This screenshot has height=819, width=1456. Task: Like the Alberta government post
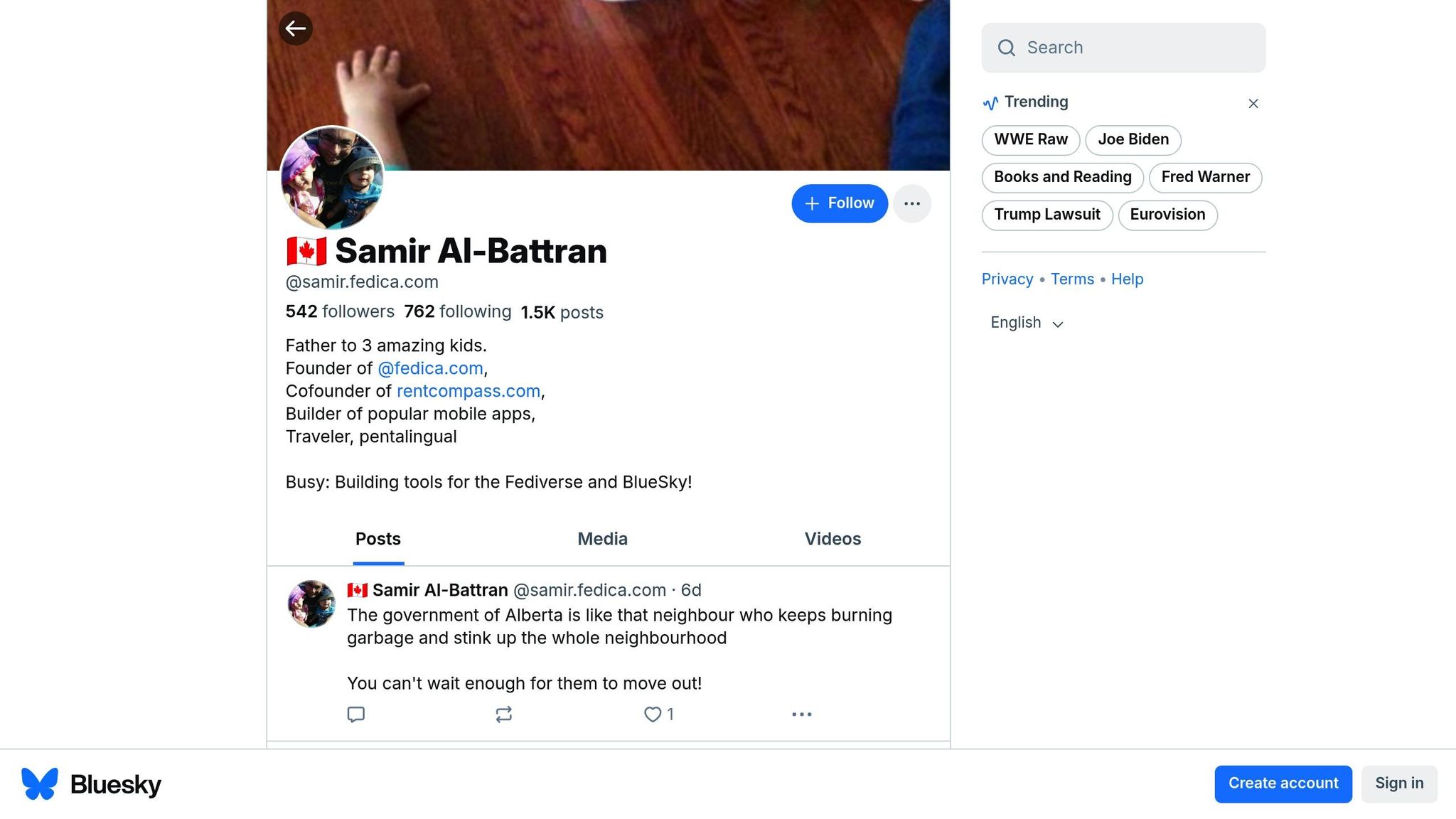(x=653, y=714)
